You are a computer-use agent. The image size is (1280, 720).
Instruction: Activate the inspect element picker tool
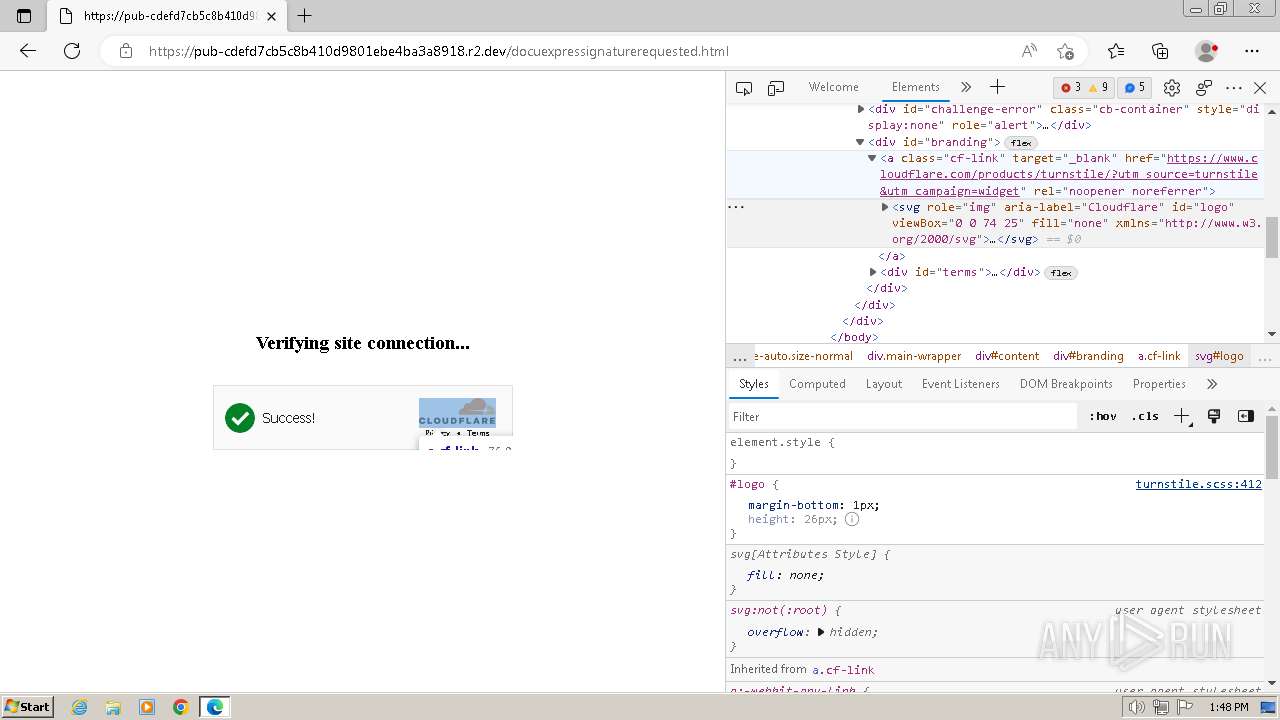(744, 88)
